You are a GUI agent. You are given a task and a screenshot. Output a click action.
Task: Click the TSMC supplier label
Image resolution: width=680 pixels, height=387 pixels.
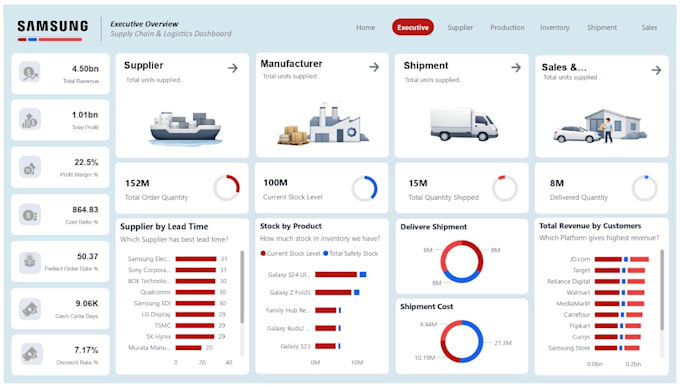[163, 325]
